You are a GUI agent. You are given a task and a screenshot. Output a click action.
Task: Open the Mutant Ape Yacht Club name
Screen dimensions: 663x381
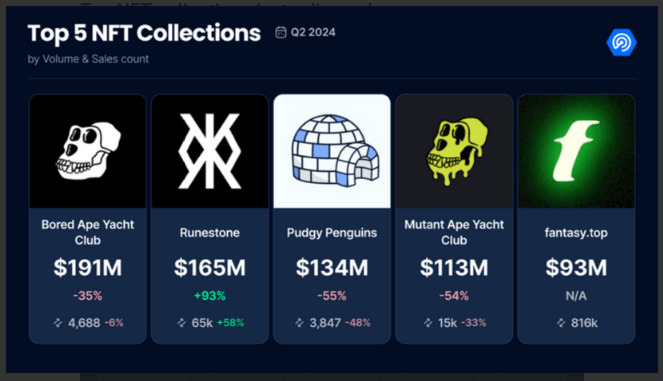(454, 232)
